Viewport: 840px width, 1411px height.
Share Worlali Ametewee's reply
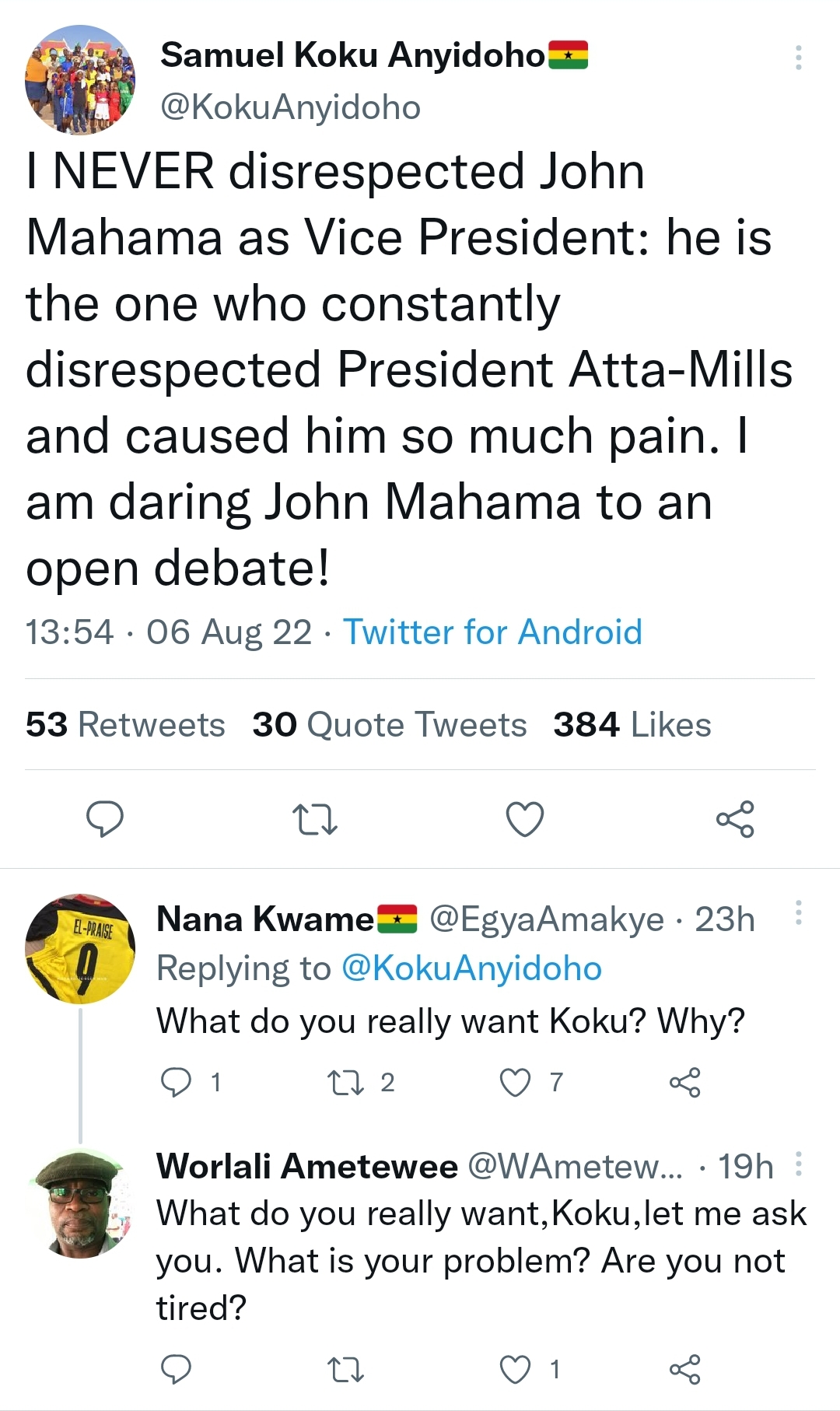tap(684, 1369)
